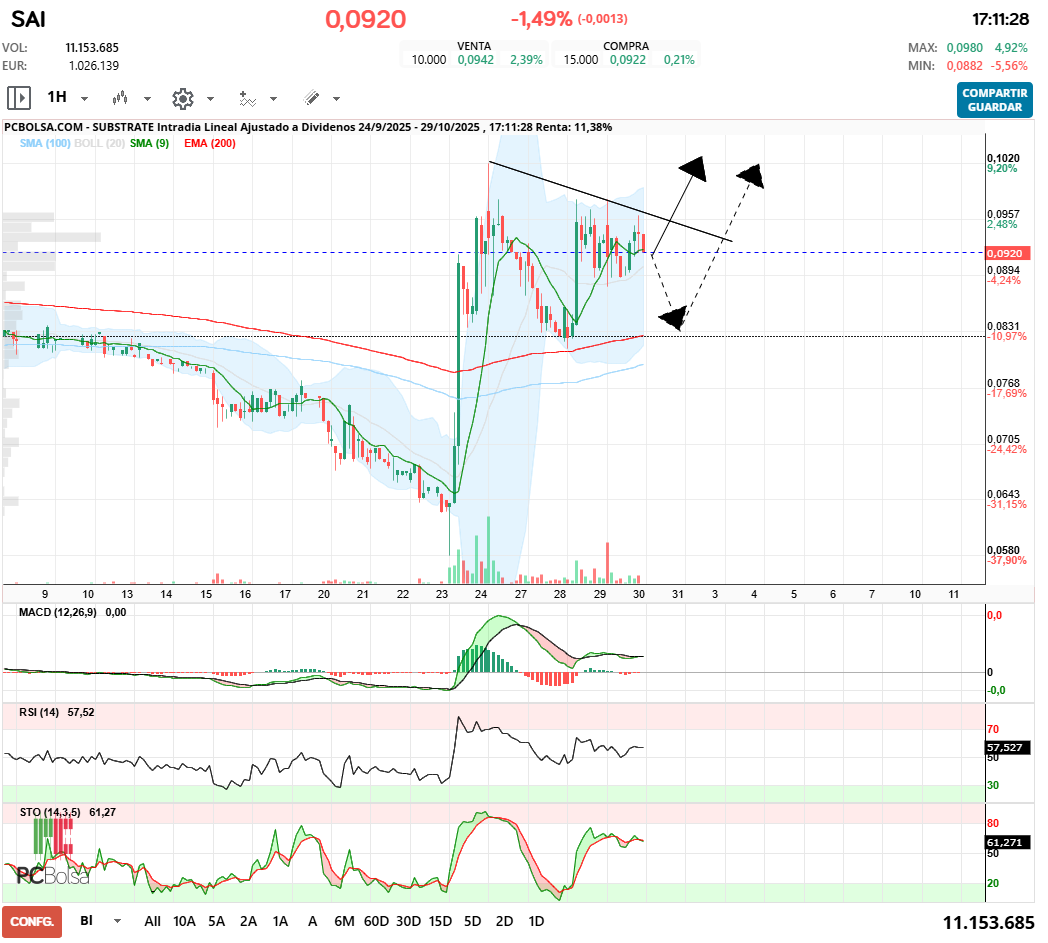Open the BI selector dropdown arrow

pos(117,921)
